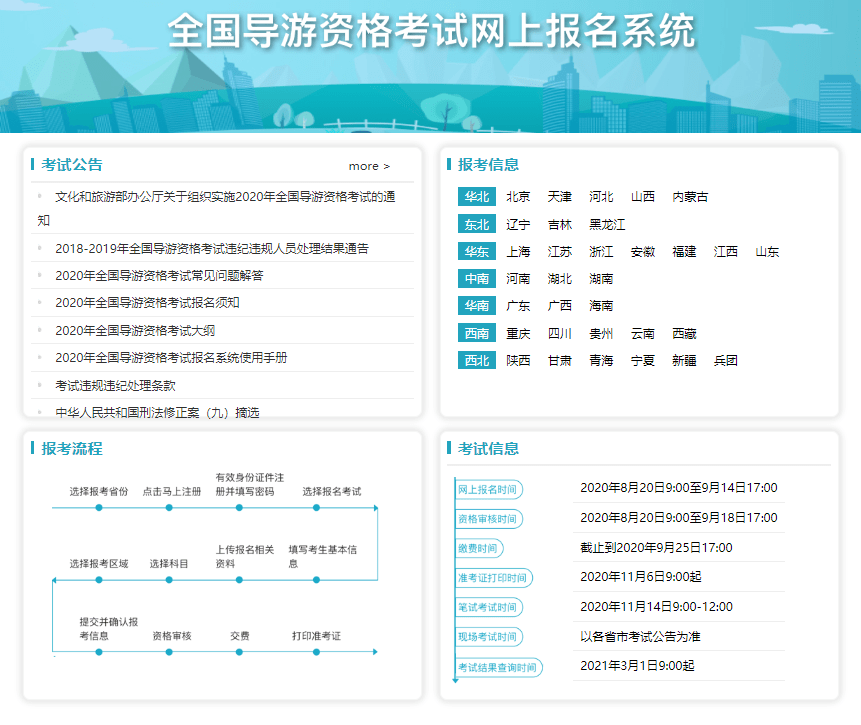861x725 pixels.
Task: Select 海南 under the 华南 region
Action: 602,306
